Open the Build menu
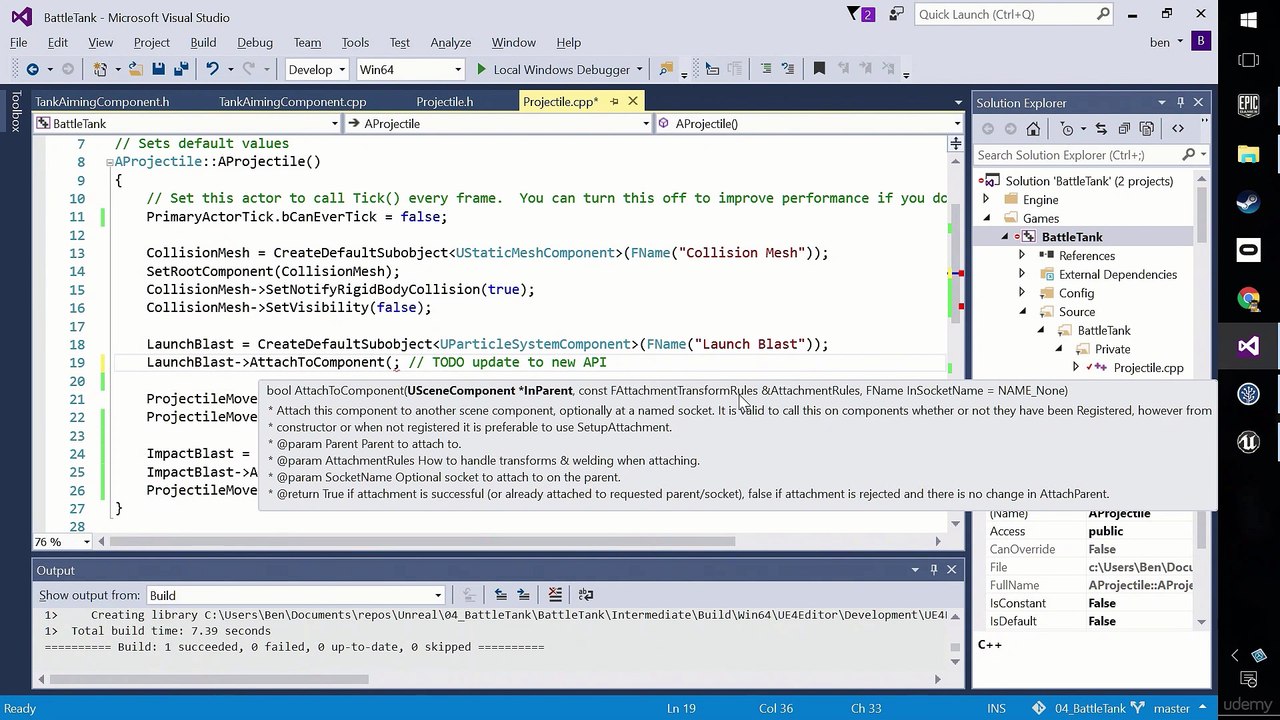Viewport: 1280px width, 720px height. (x=203, y=42)
